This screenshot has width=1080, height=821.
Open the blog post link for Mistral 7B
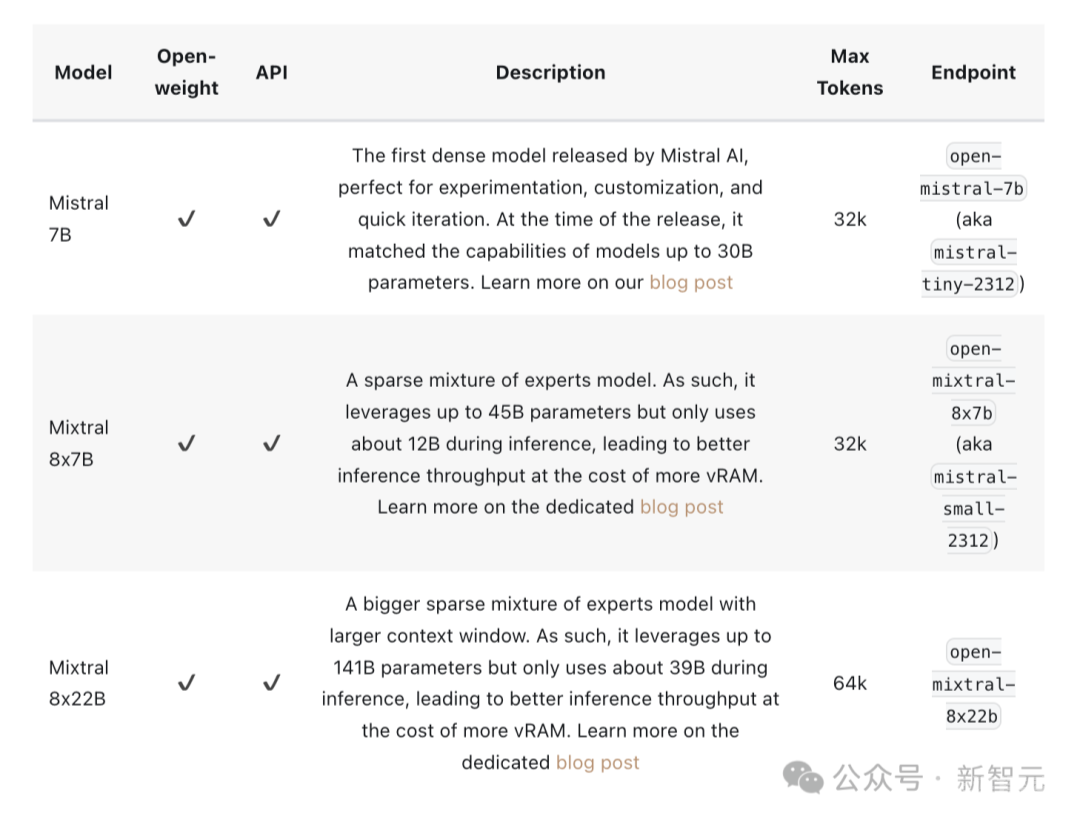pyautogui.click(x=691, y=282)
